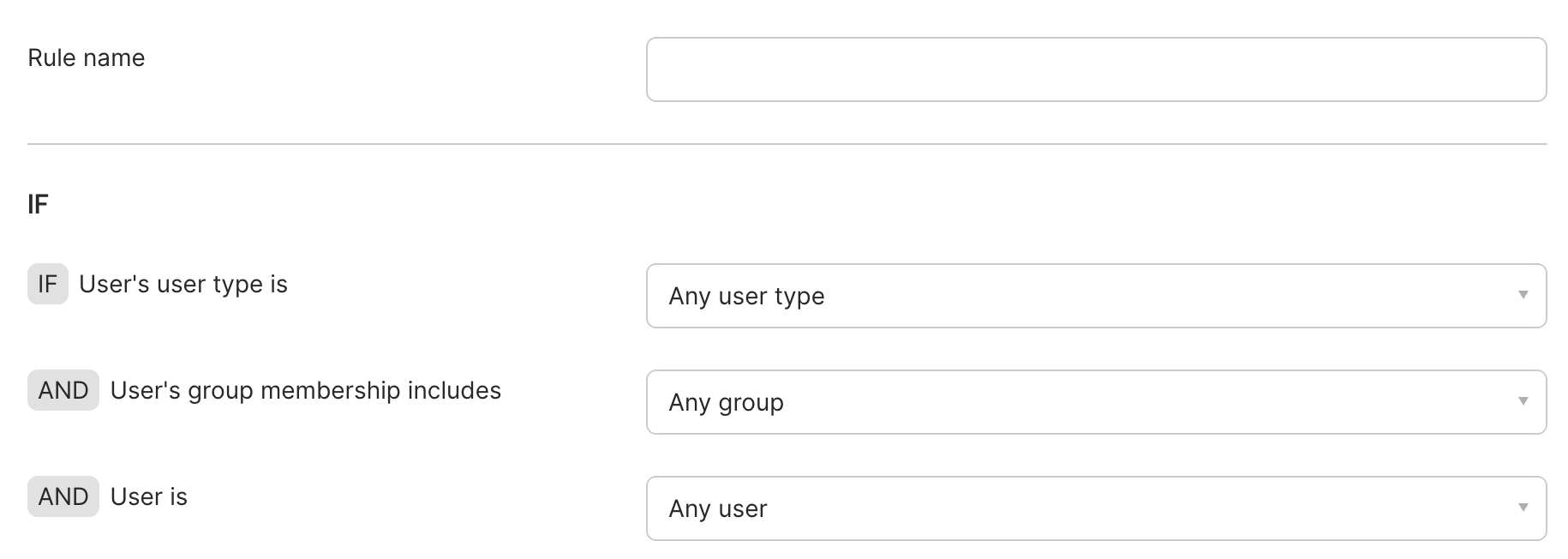Click the 'Rule name' label

pyautogui.click(x=87, y=58)
